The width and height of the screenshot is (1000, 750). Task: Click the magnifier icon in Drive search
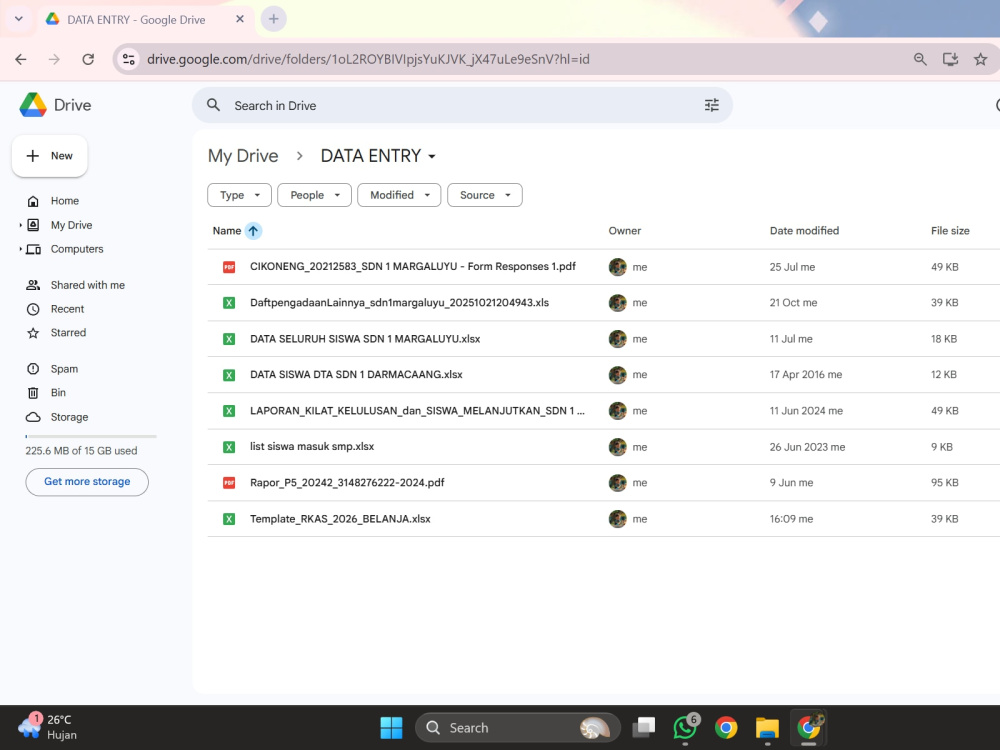(x=214, y=105)
